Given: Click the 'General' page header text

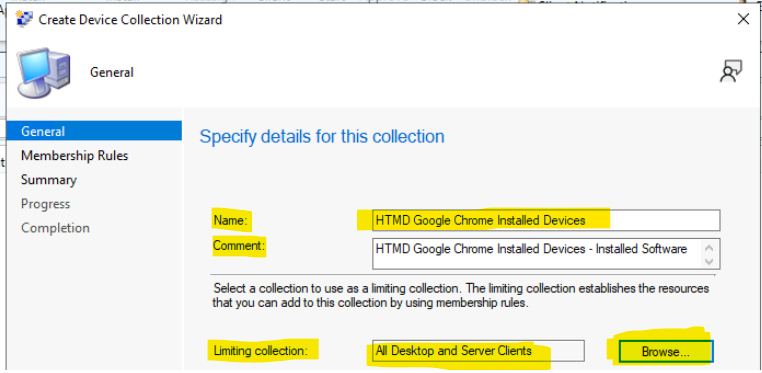Looking at the screenshot, I should point(112,72).
